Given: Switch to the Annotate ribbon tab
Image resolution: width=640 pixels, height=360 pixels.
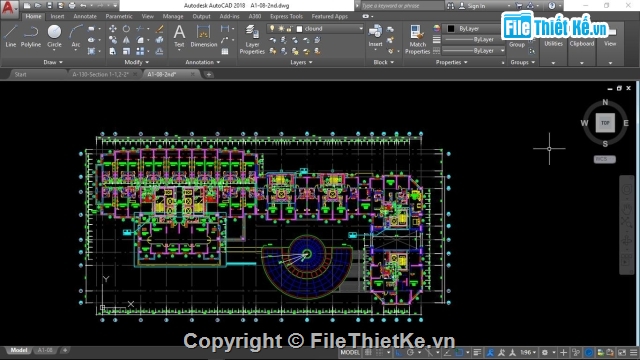Looking at the screenshot, I should (85, 16).
